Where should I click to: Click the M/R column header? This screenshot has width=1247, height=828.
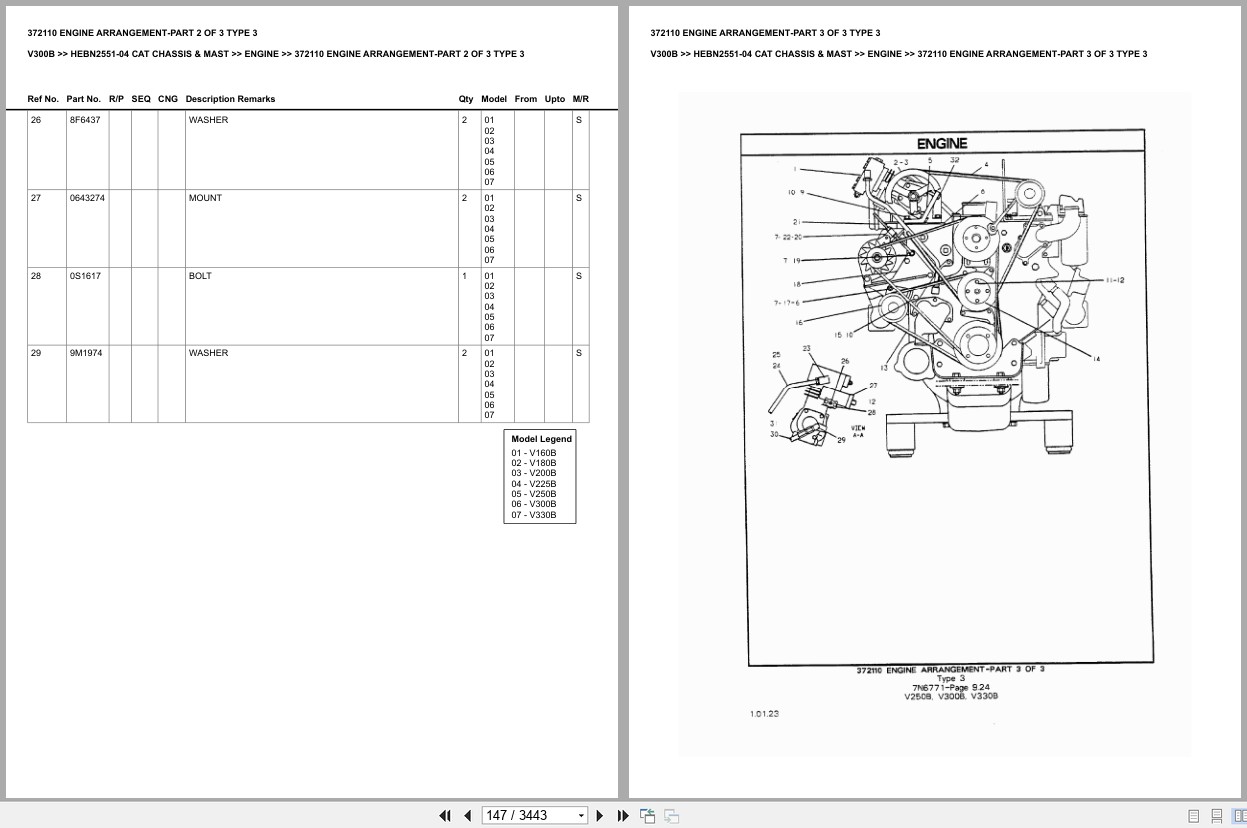pyautogui.click(x=581, y=99)
